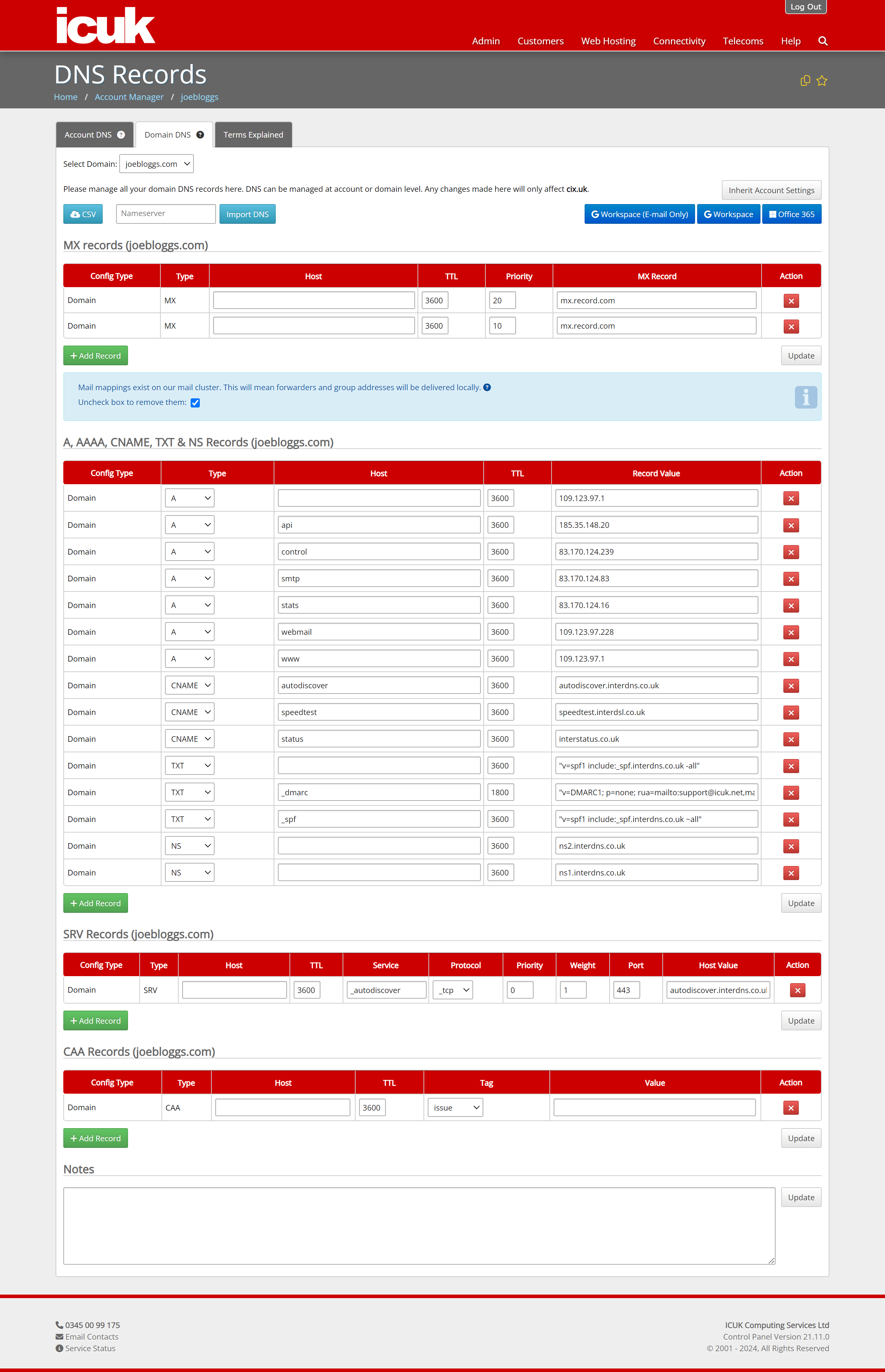Open the search magnifier in the top navigation
This screenshot has height=1372, width=885.
822,41
